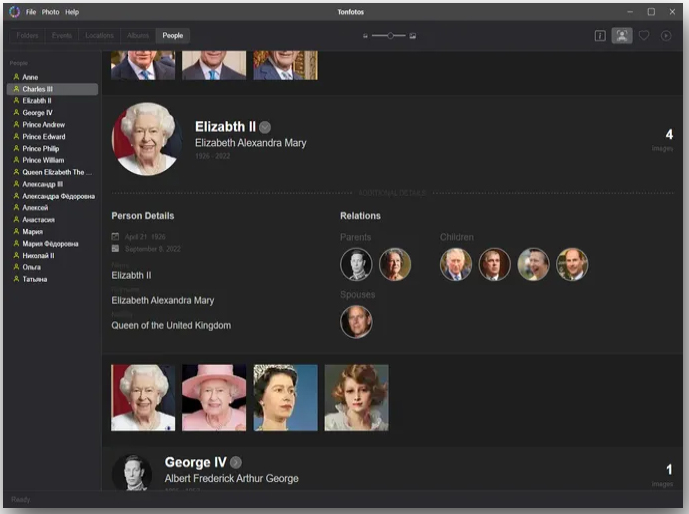Start slideshow with the play icon
Screen dimensions: 689x514
pyautogui.click(x=666, y=36)
